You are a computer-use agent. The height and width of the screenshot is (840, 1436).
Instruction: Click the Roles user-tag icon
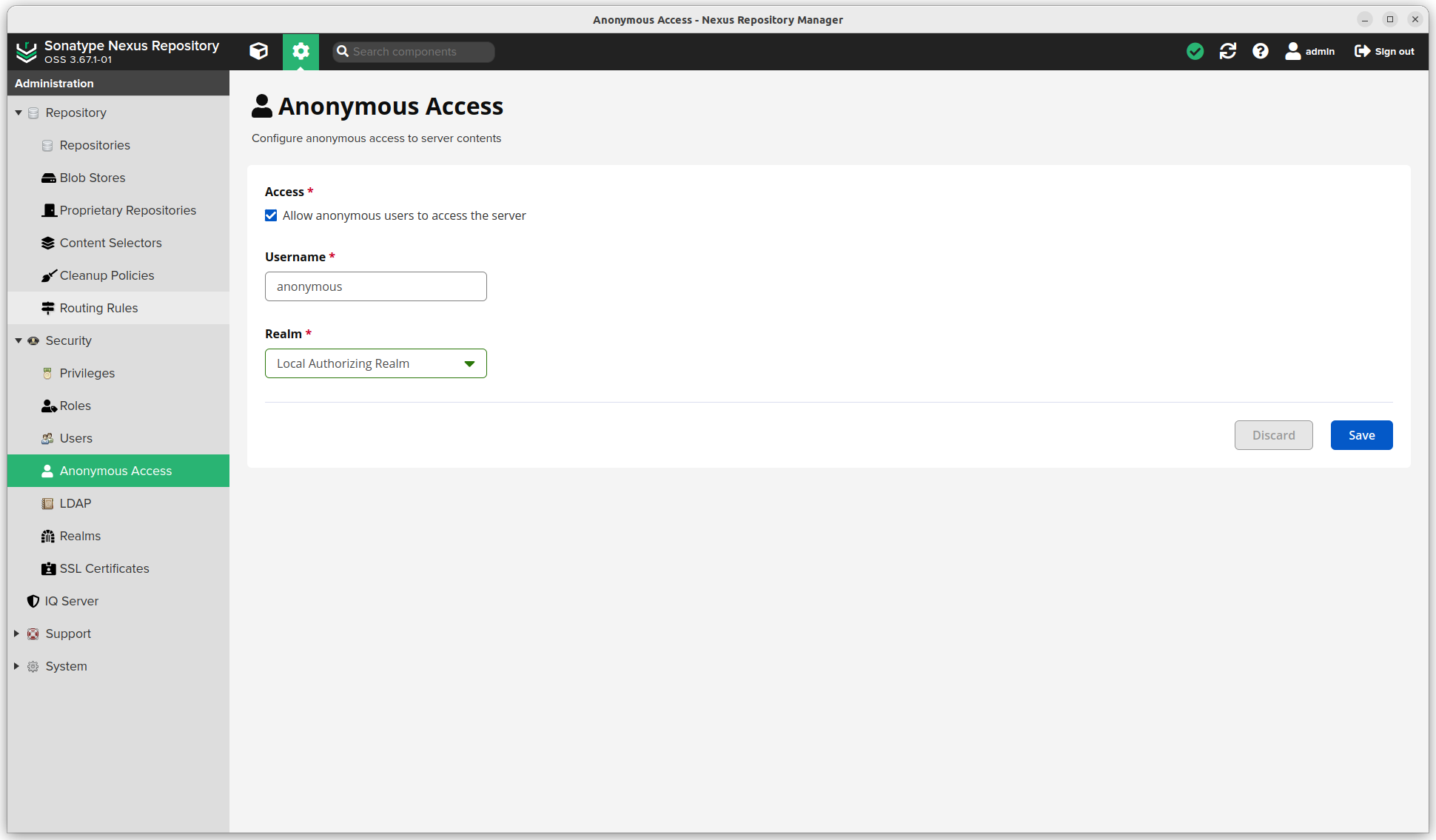(x=49, y=406)
